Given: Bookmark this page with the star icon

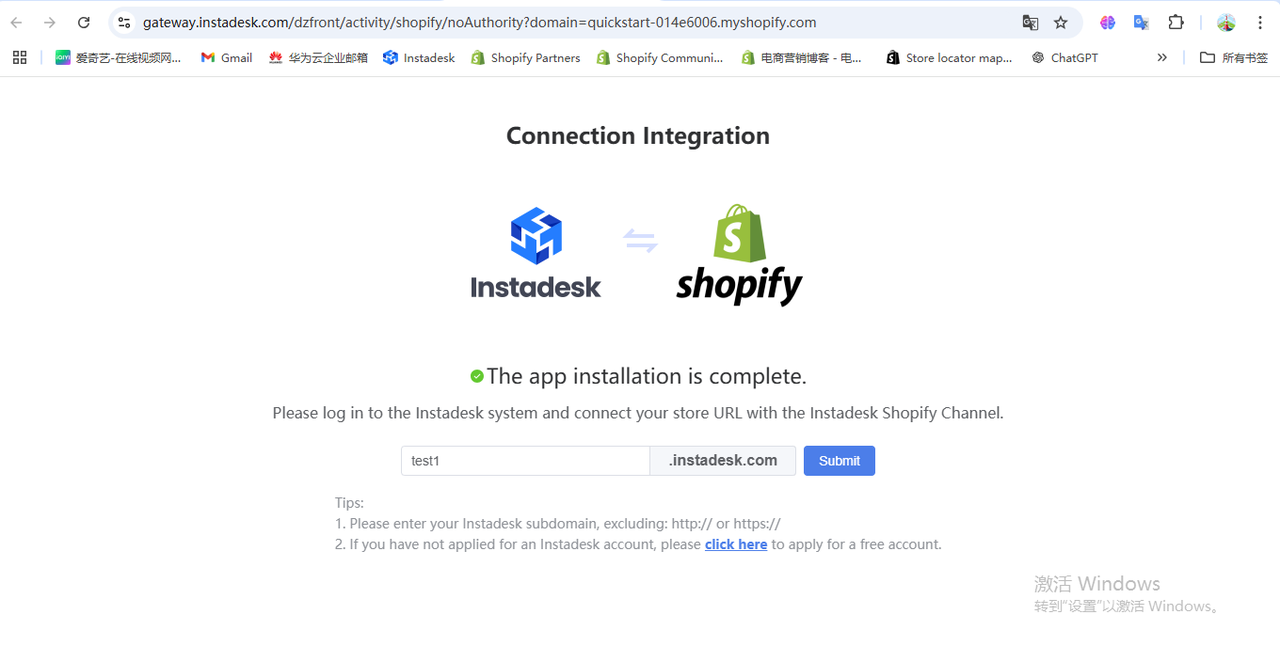Looking at the screenshot, I should [x=1061, y=22].
